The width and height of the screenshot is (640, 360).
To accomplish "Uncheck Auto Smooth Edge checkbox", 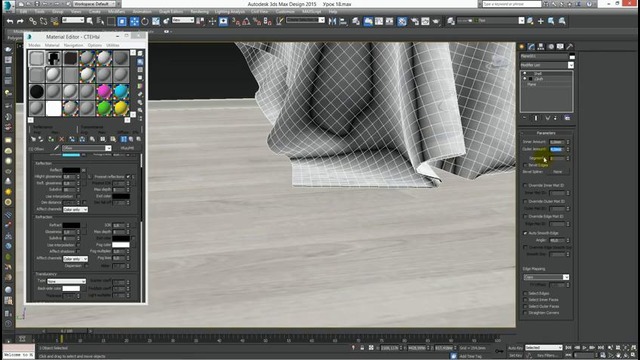I will (x=525, y=233).
